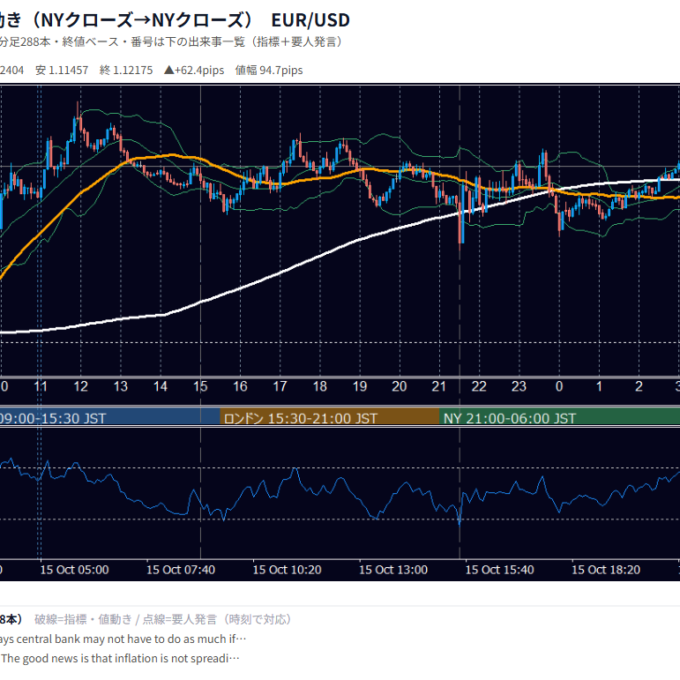Open the 'central bank may not have' headline
This screenshot has height=680, width=680.
tap(123, 639)
